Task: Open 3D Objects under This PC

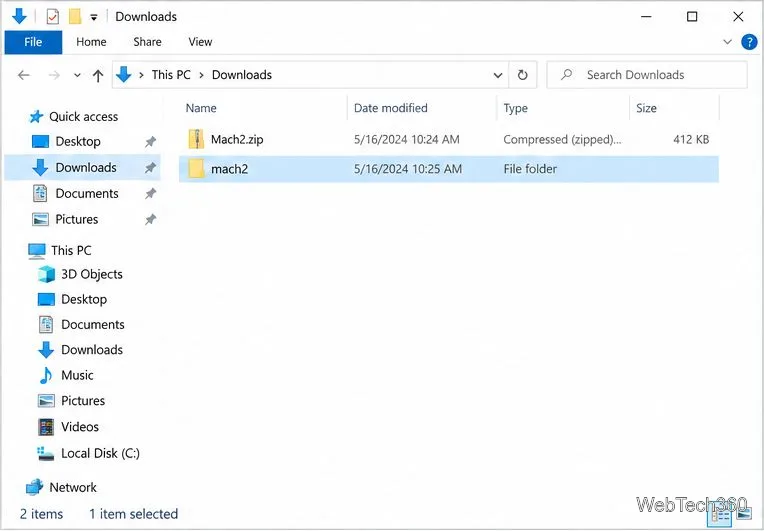Action: (92, 275)
